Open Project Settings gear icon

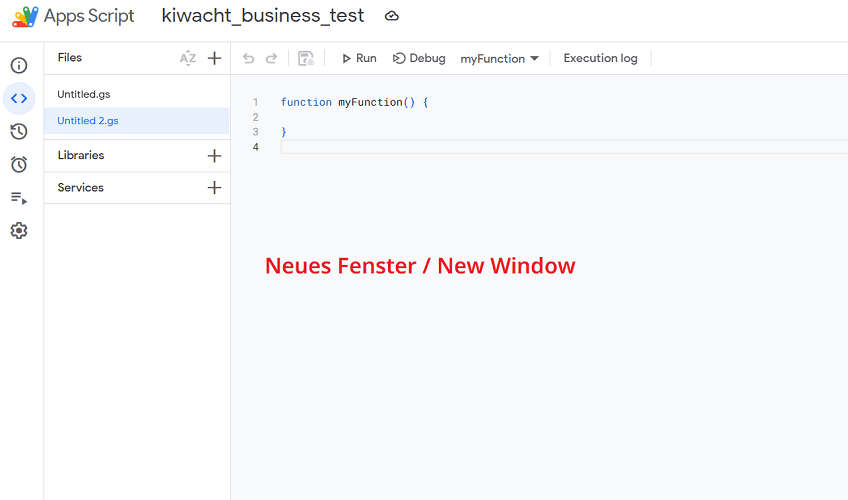click(x=19, y=231)
